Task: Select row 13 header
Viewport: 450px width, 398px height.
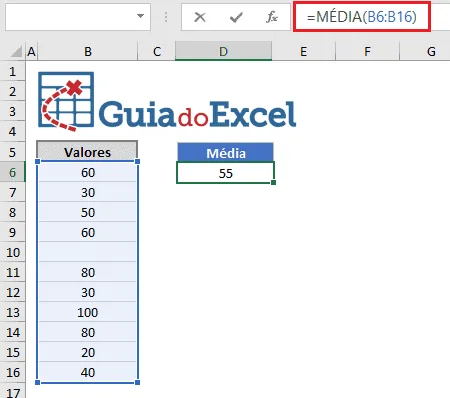Action: [x=13, y=312]
